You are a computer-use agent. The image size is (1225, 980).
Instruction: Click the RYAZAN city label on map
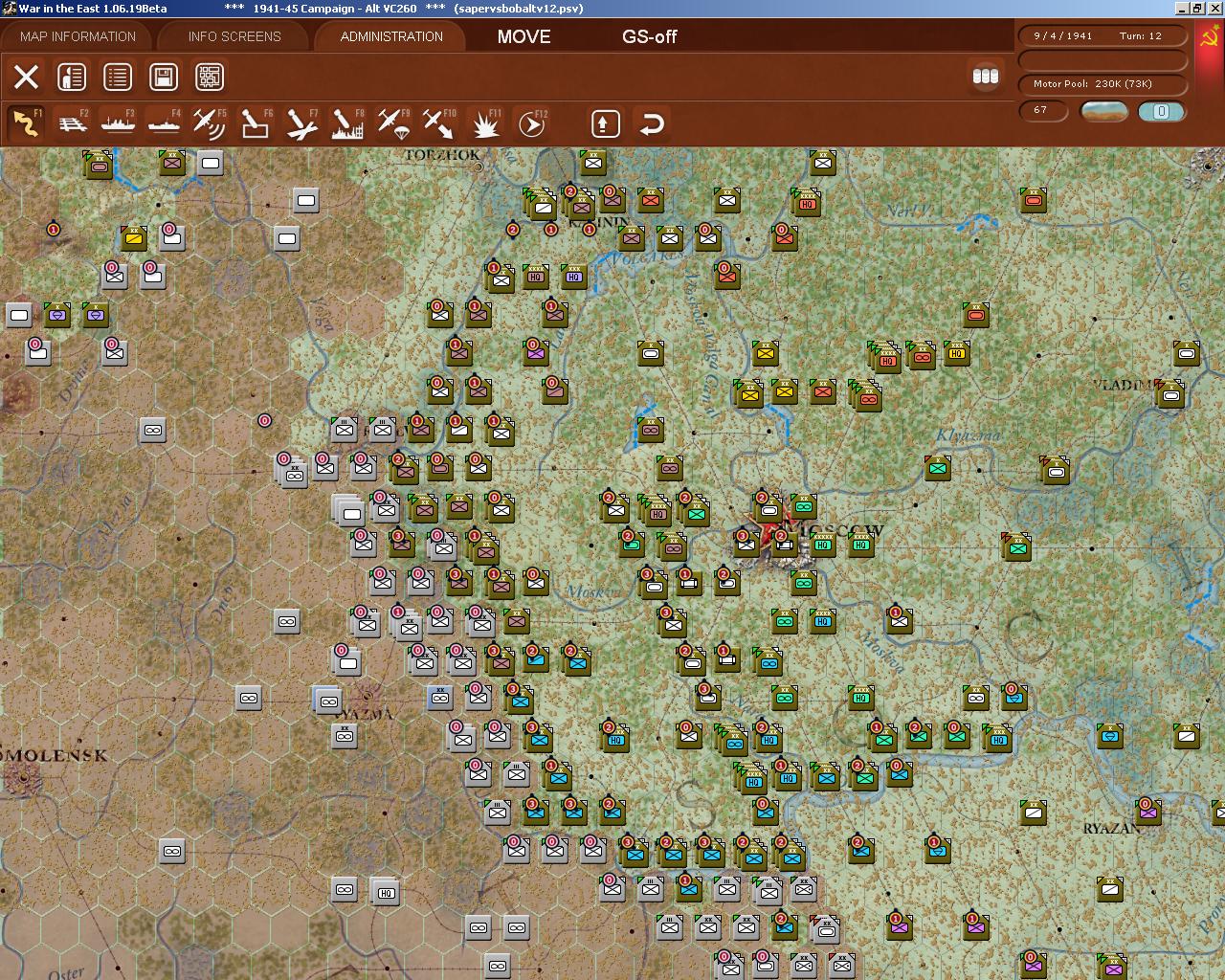tap(1112, 828)
